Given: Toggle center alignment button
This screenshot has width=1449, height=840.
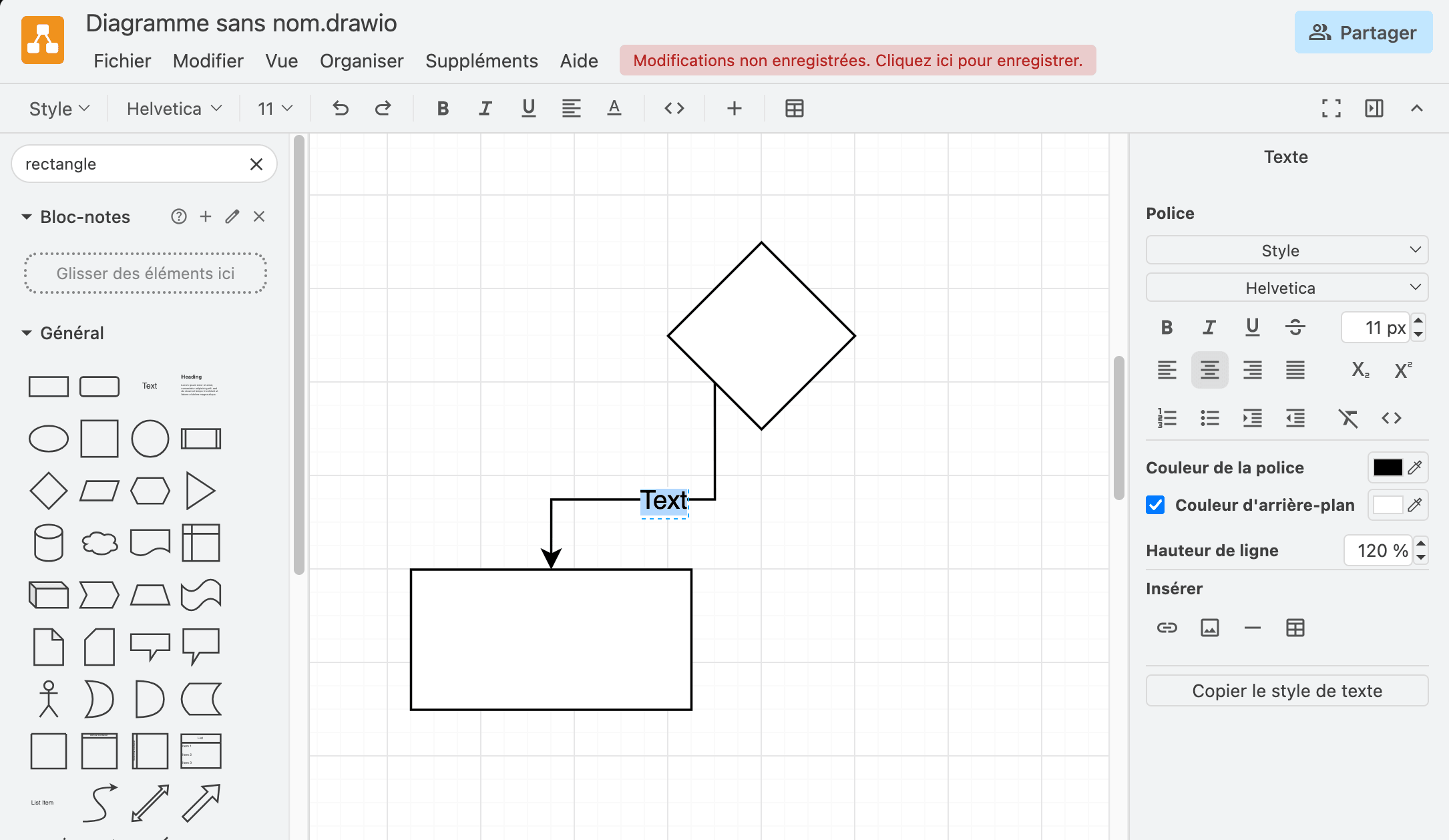Looking at the screenshot, I should pyautogui.click(x=1209, y=370).
